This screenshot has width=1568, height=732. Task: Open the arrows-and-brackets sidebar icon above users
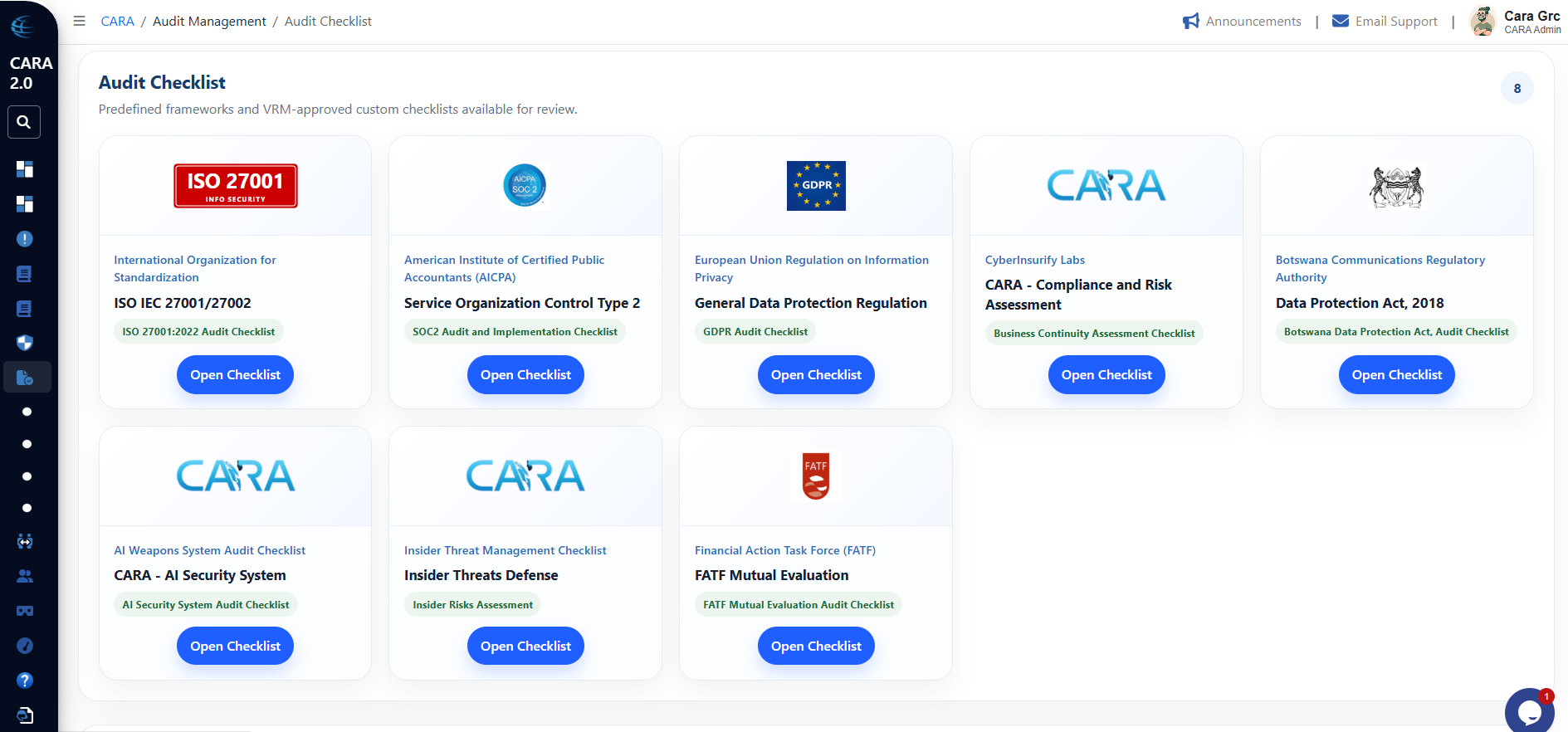click(25, 542)
